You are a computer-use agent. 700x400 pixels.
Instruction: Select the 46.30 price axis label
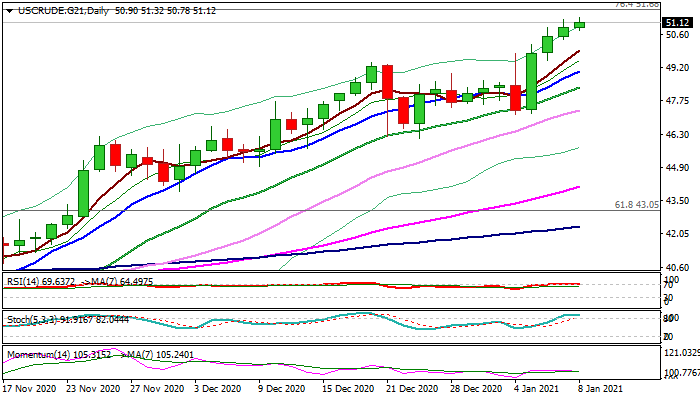677,134
